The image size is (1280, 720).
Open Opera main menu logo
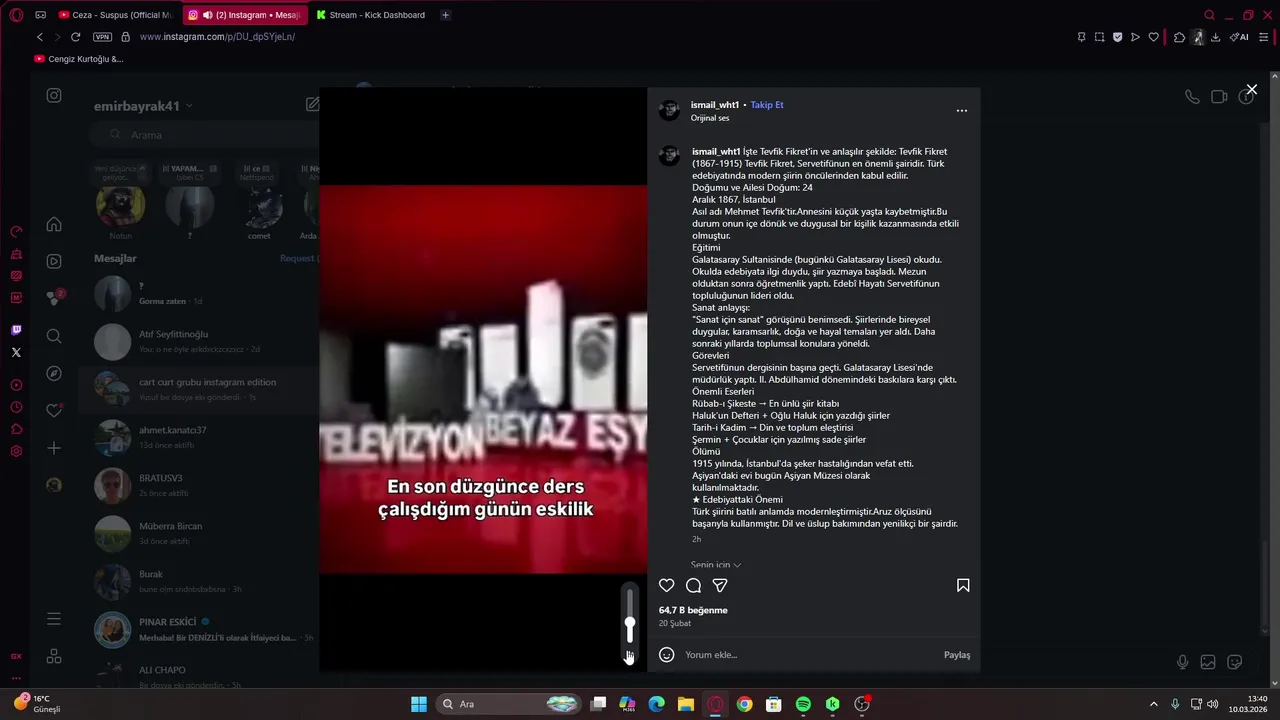pyautogui.click(x=16, y=15)
